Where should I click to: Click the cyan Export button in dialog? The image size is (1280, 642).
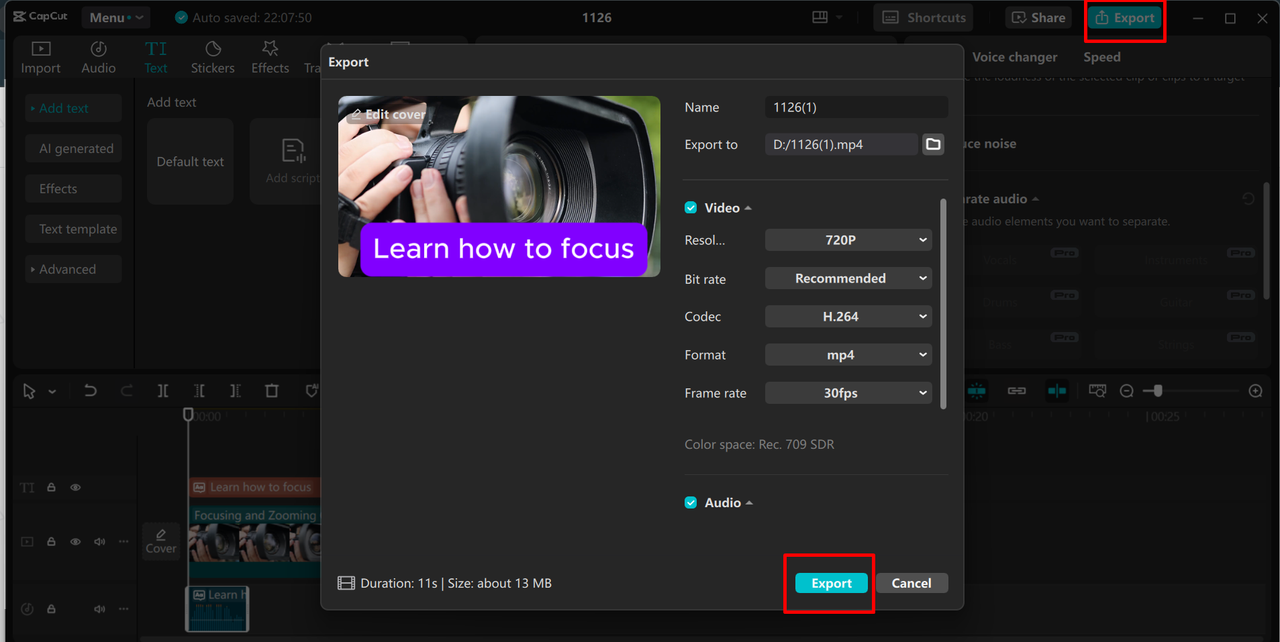831,583
